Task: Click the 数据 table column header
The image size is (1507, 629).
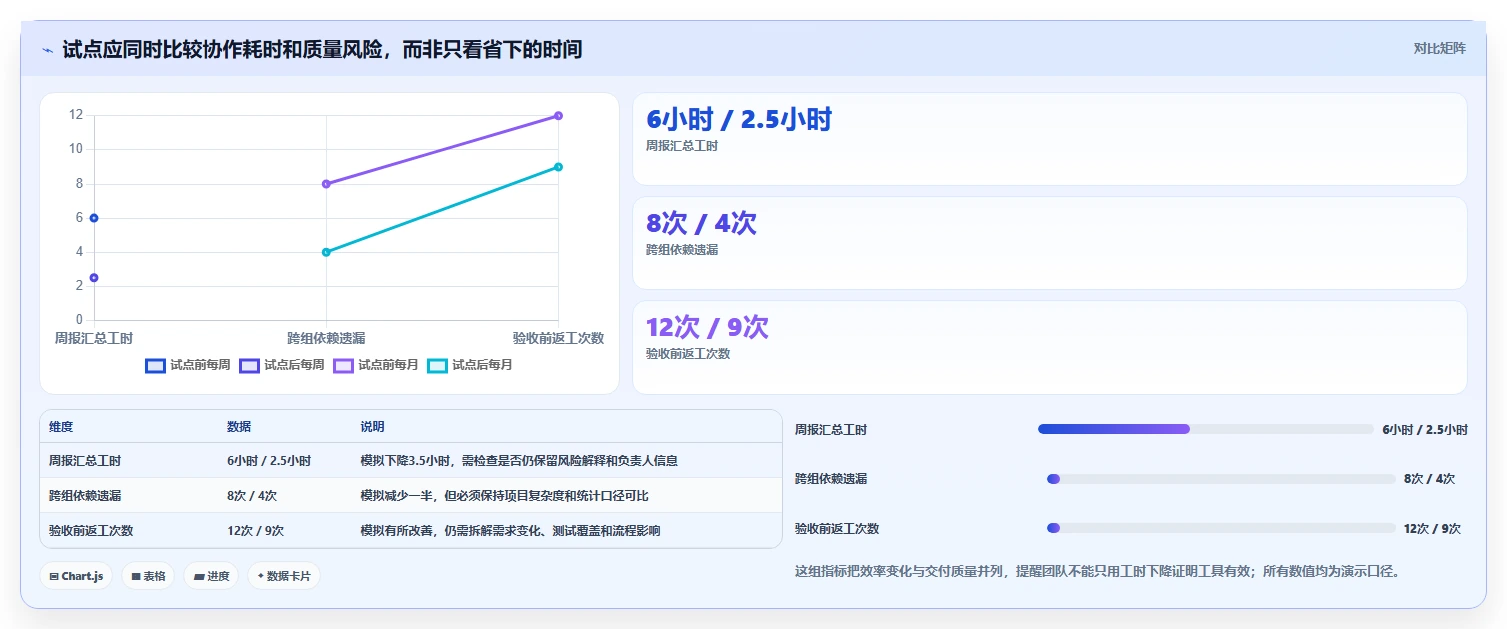Action: coord(239,427)
